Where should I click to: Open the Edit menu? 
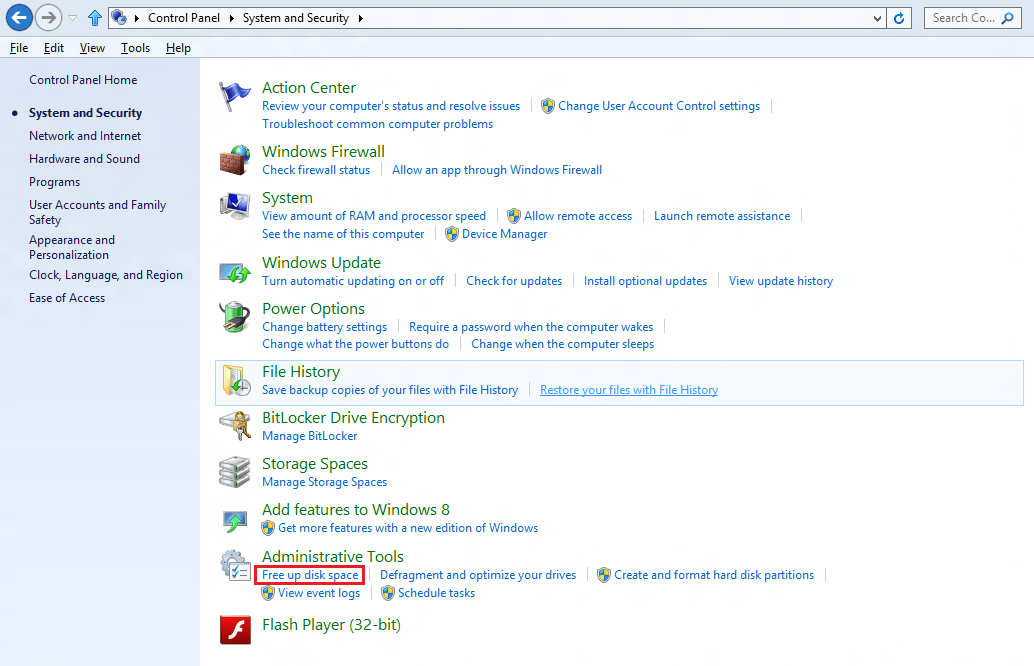point(54,48)
